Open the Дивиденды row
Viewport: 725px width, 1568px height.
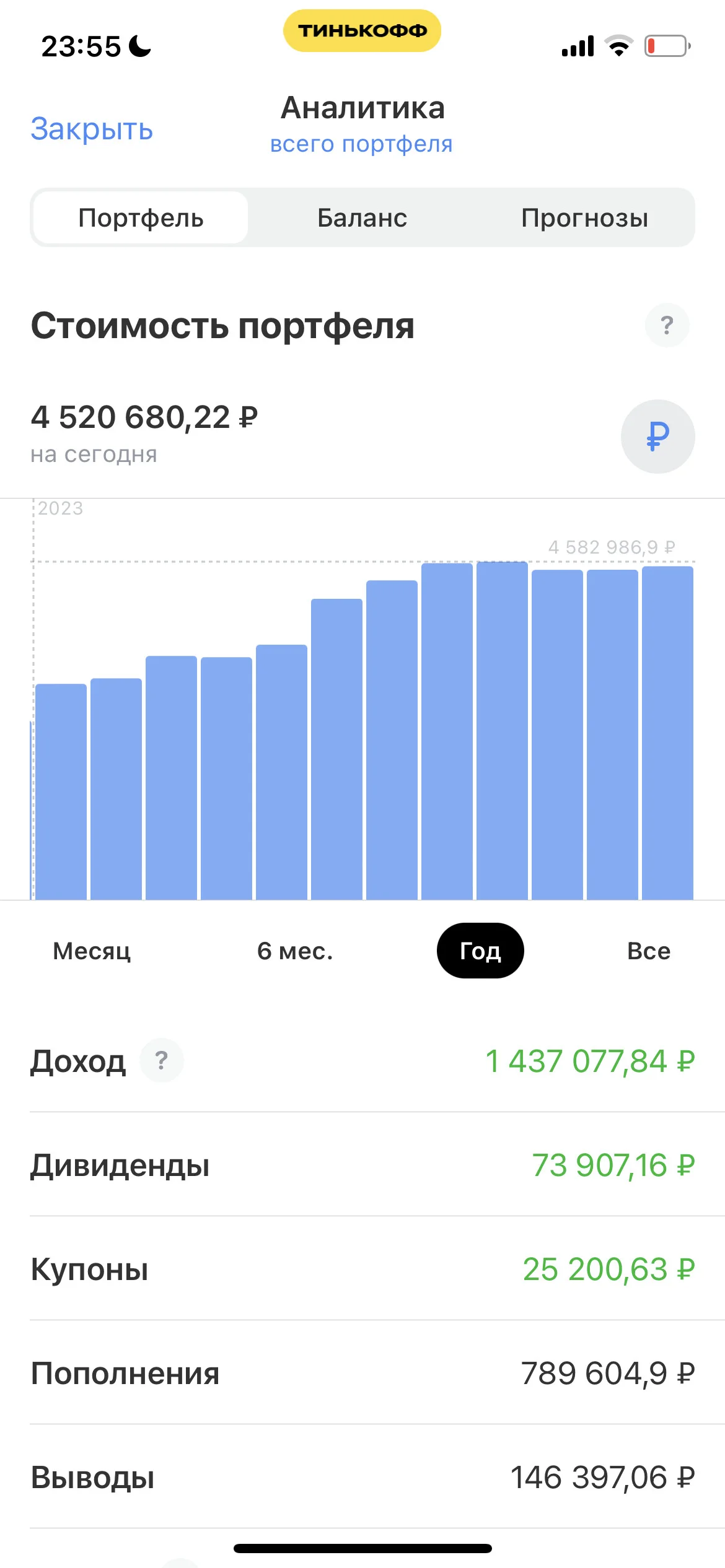click(x=362, y=1165)
